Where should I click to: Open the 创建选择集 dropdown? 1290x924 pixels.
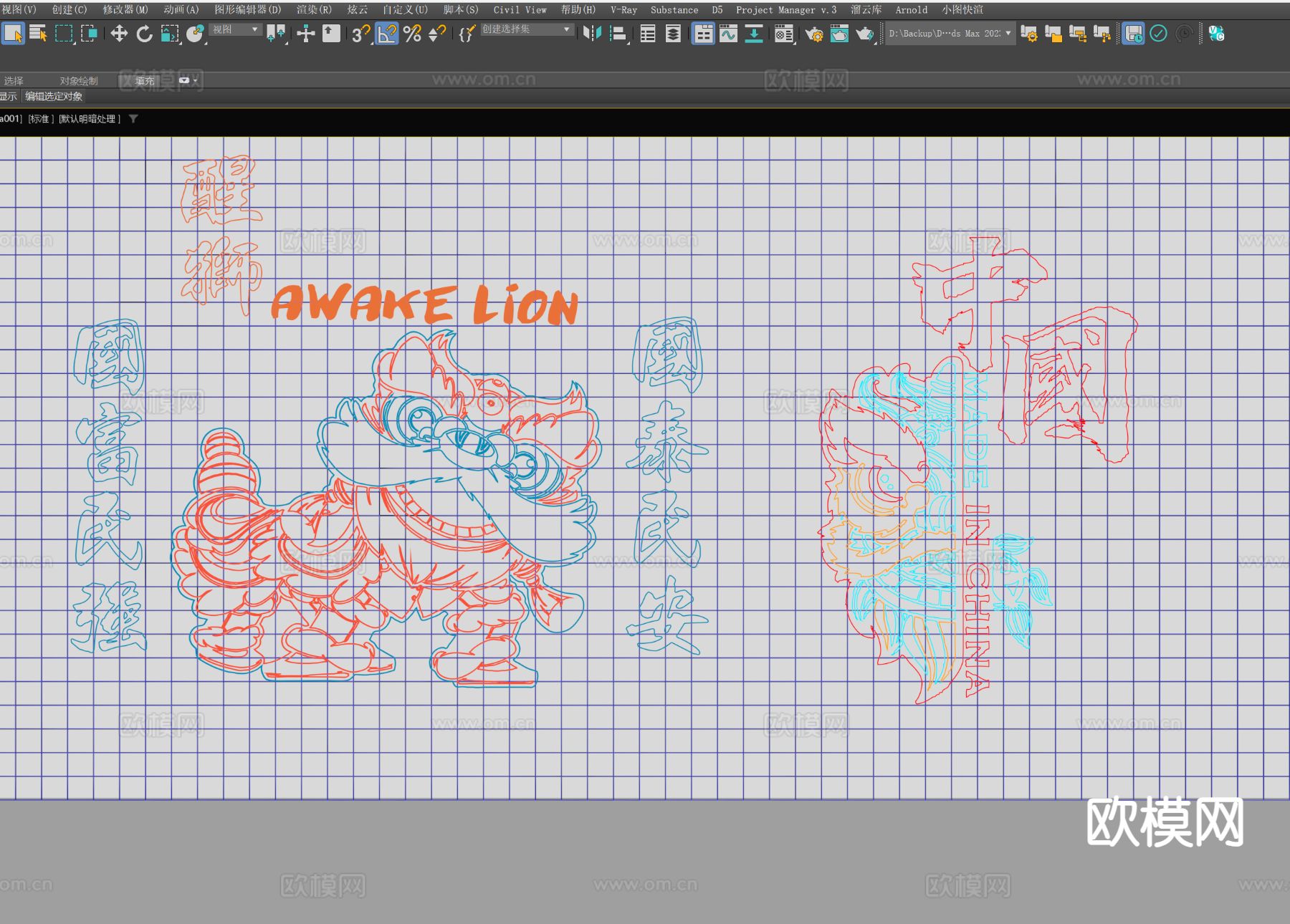click(527, 29)
